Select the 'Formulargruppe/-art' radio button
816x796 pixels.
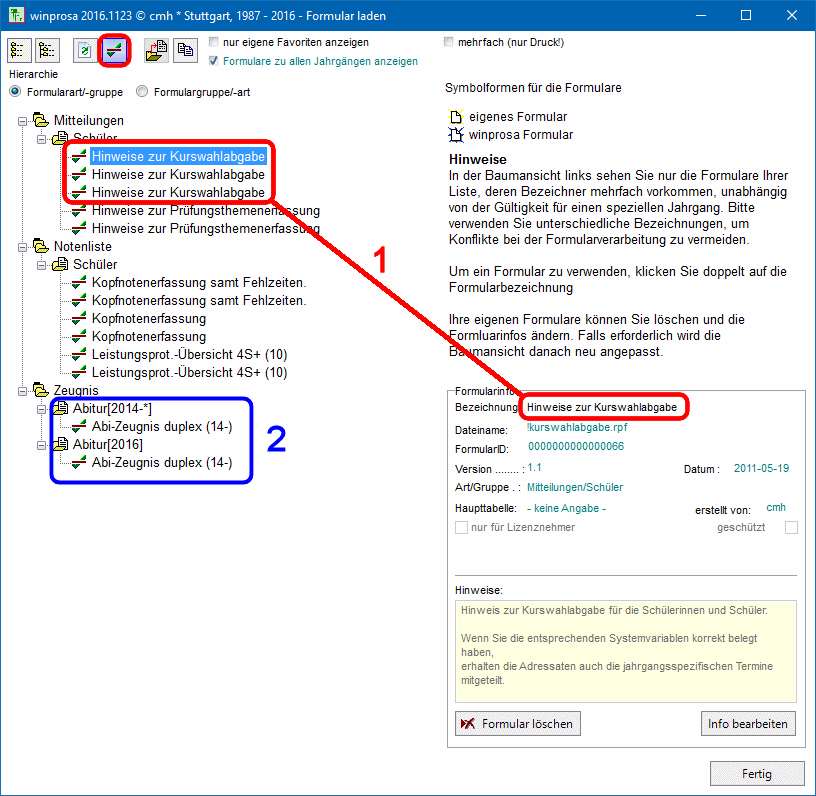143,92
